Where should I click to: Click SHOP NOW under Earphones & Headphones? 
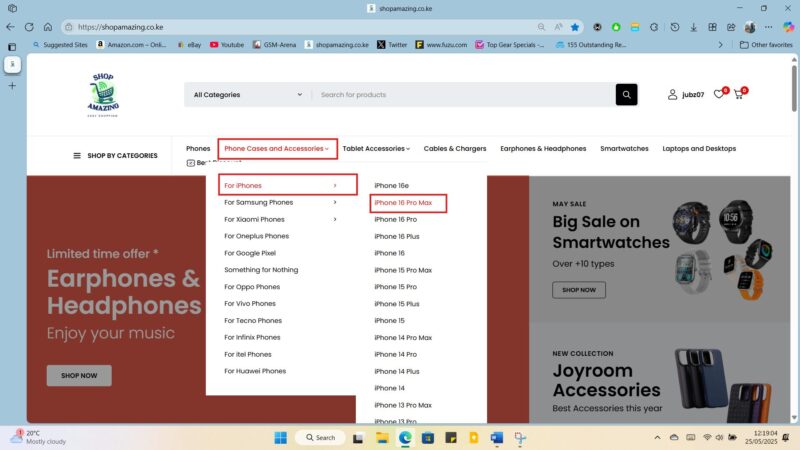(79, 376)
